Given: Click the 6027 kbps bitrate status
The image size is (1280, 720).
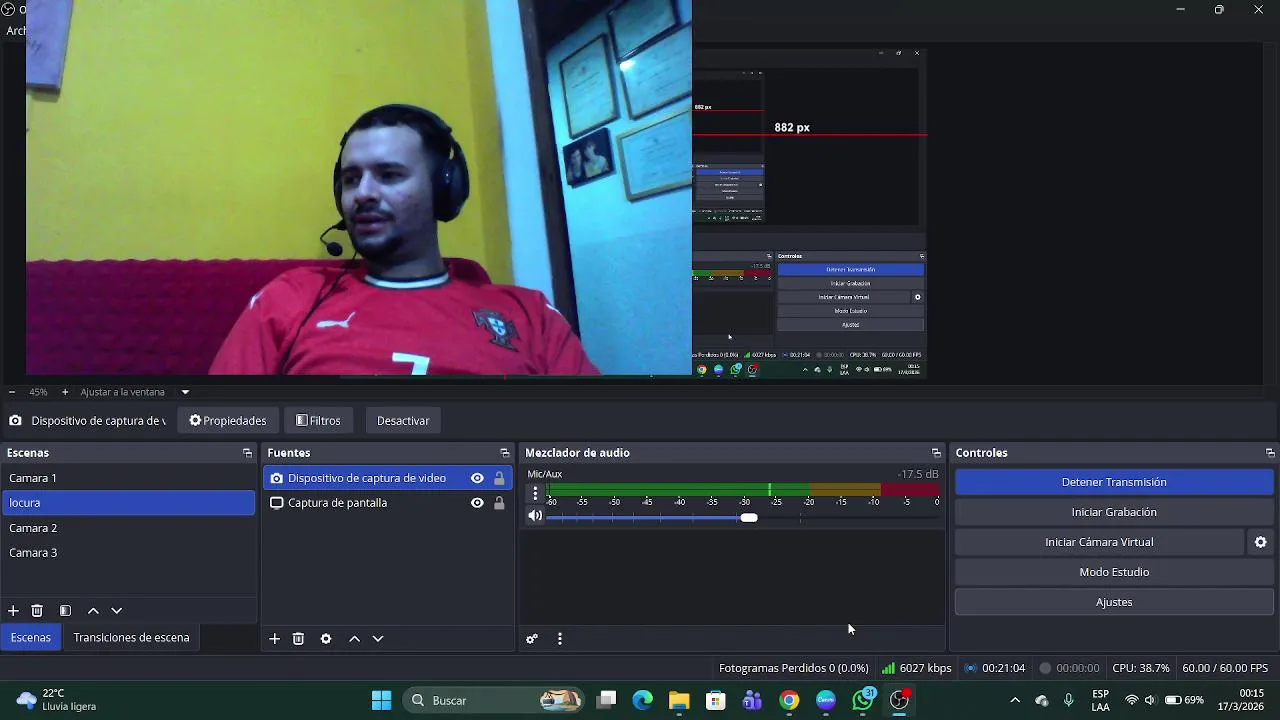Looking at the screenshot, I should 916,668.
